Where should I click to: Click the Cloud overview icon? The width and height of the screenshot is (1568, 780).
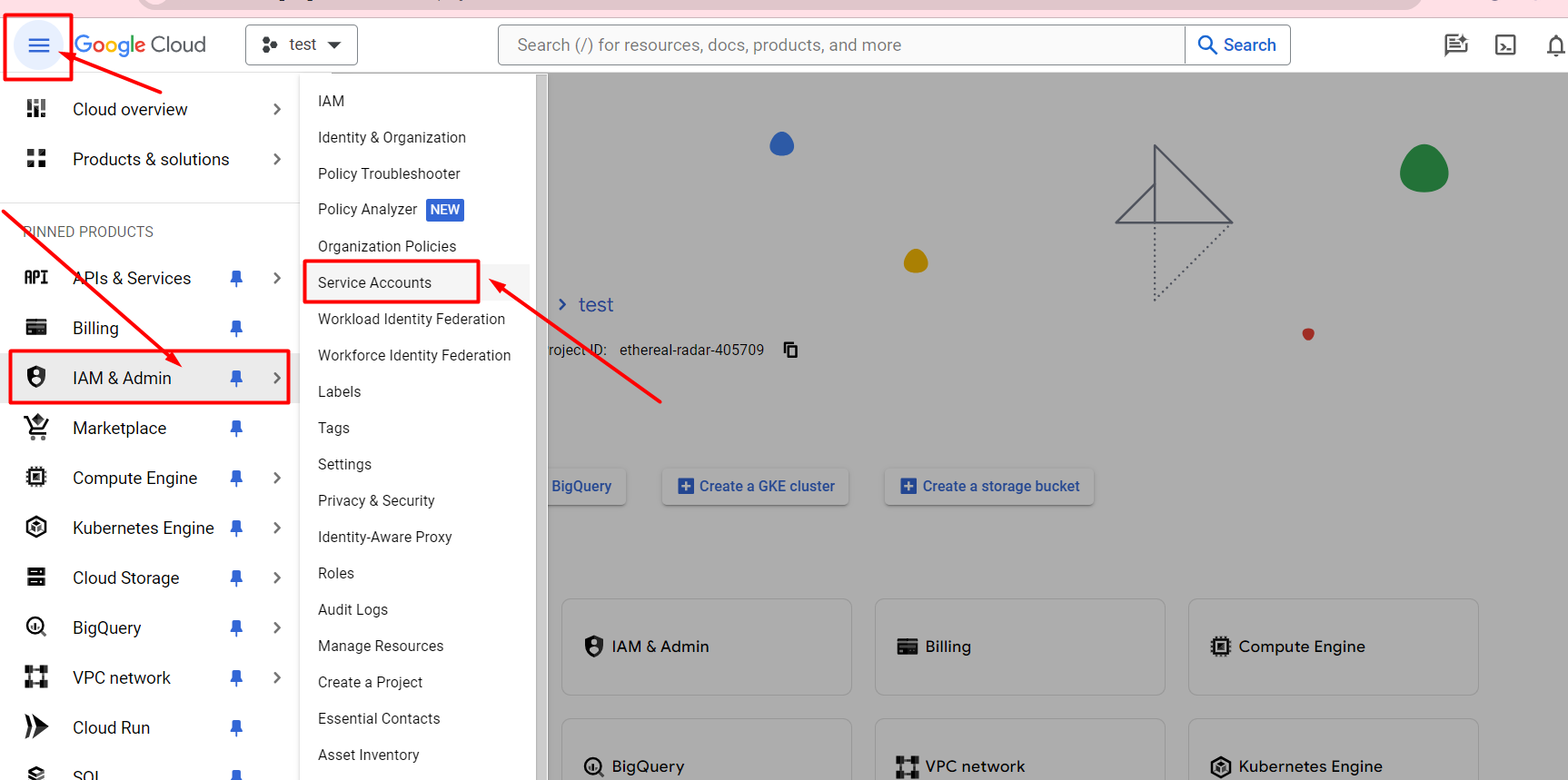point(36,109)
